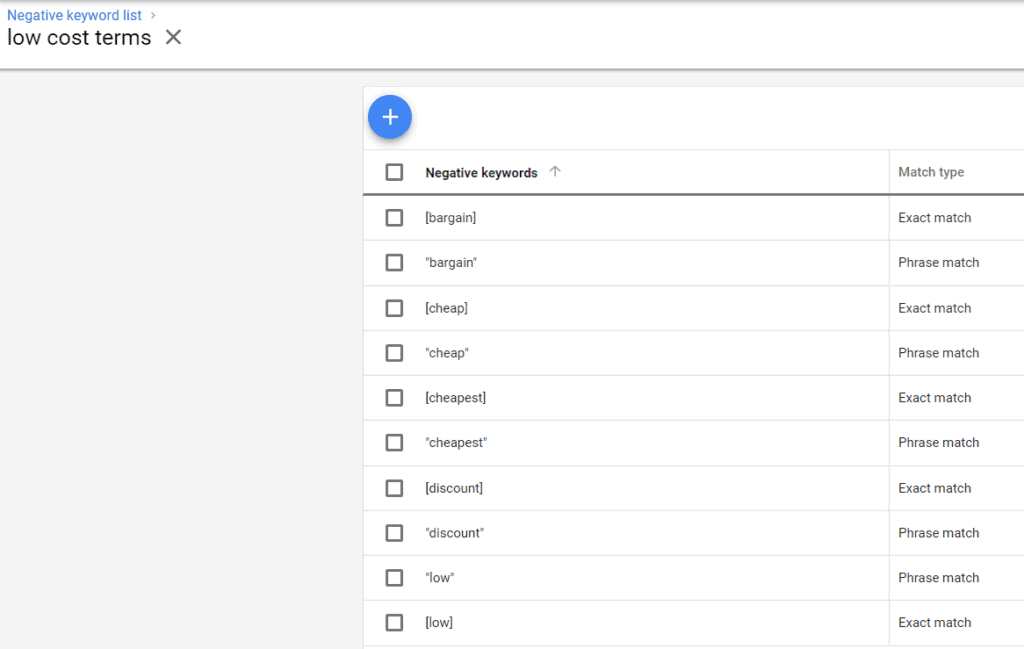Image resolution: width=1024 pixels, height=649 pixels.
Task: Click the "discount" keyword text
Action: point(455,533)
